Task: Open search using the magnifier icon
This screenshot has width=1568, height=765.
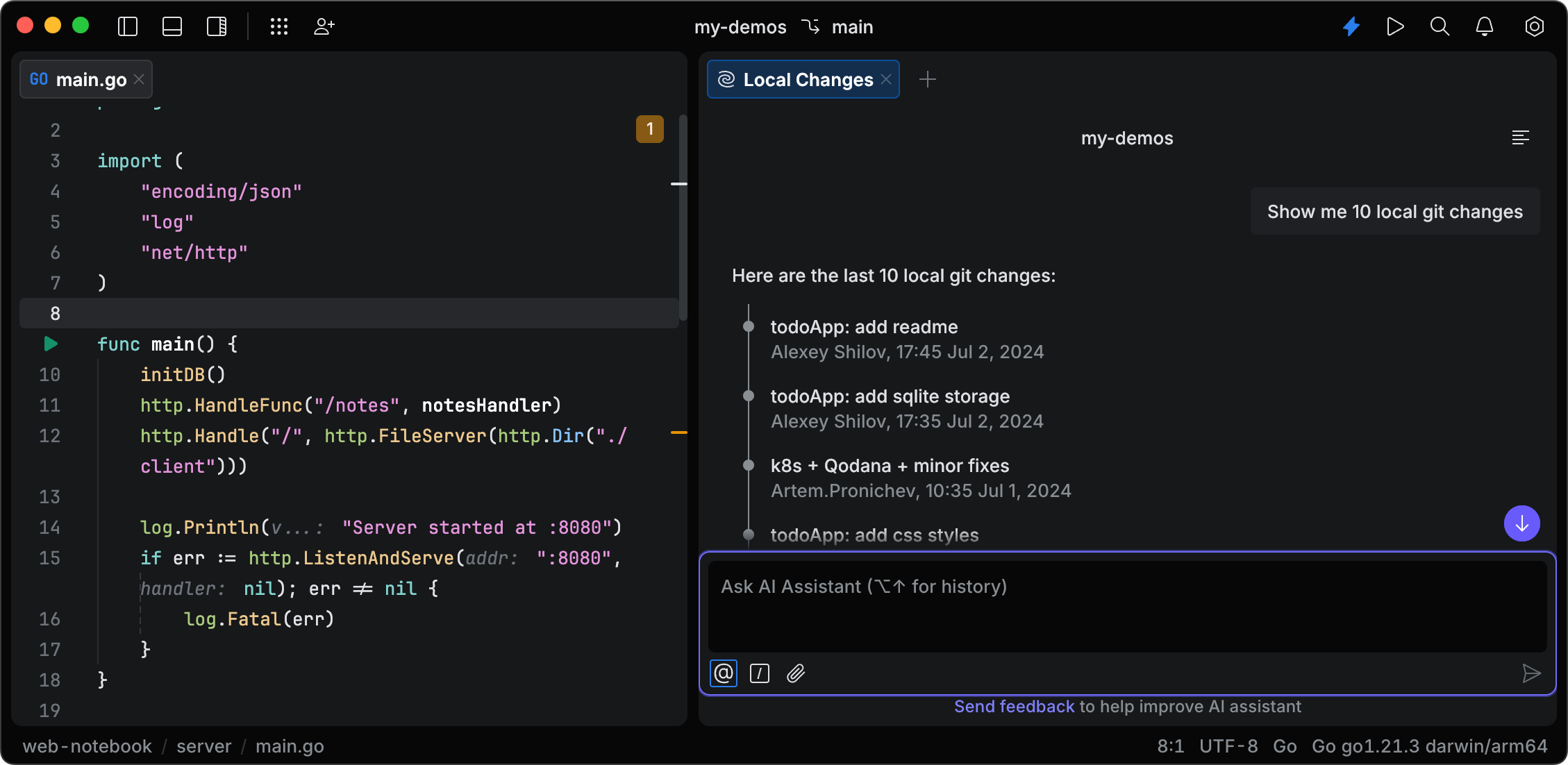Action: 1440,27
